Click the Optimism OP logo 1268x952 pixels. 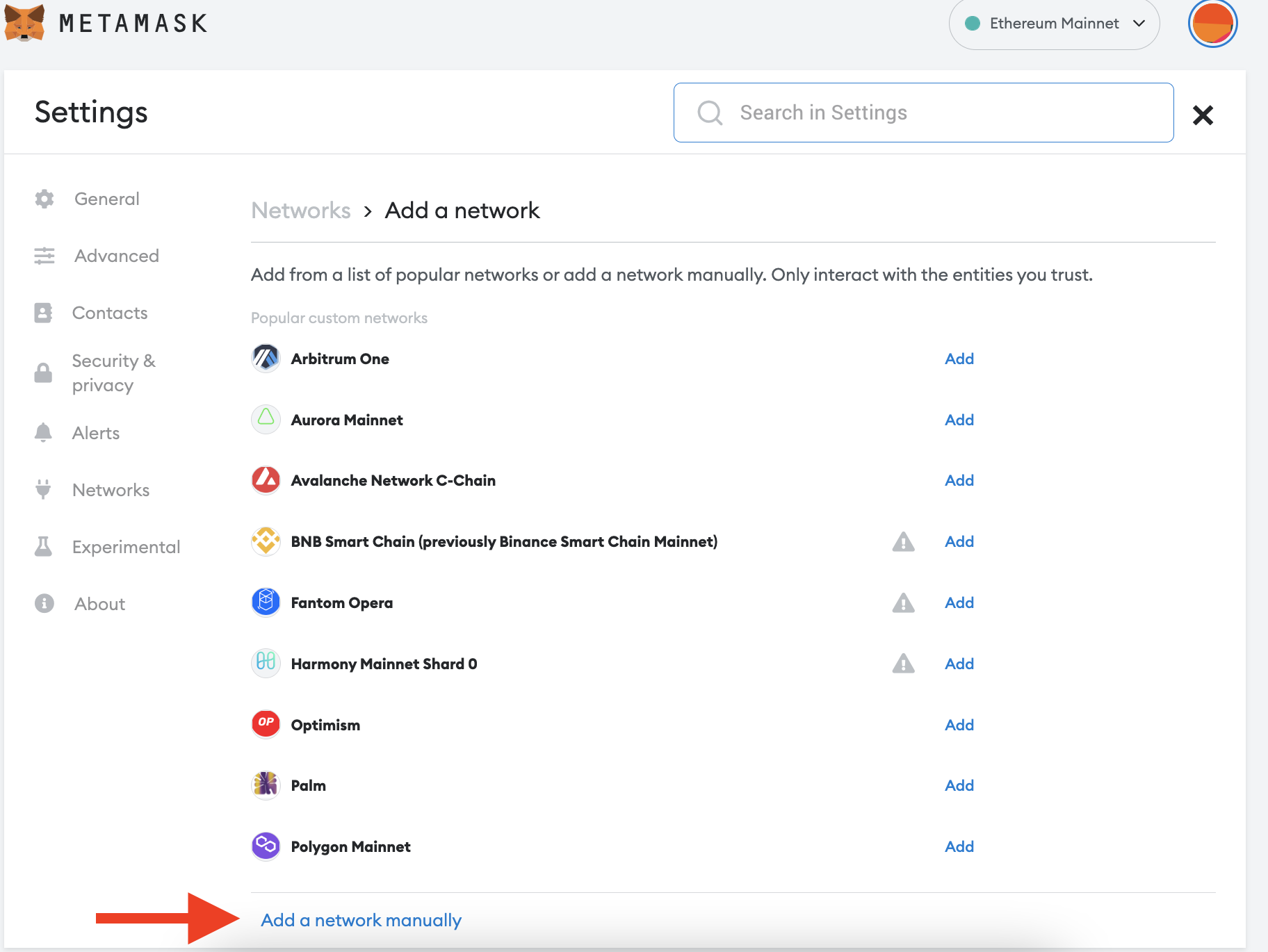pyautogui.click(x=266, y=724)
